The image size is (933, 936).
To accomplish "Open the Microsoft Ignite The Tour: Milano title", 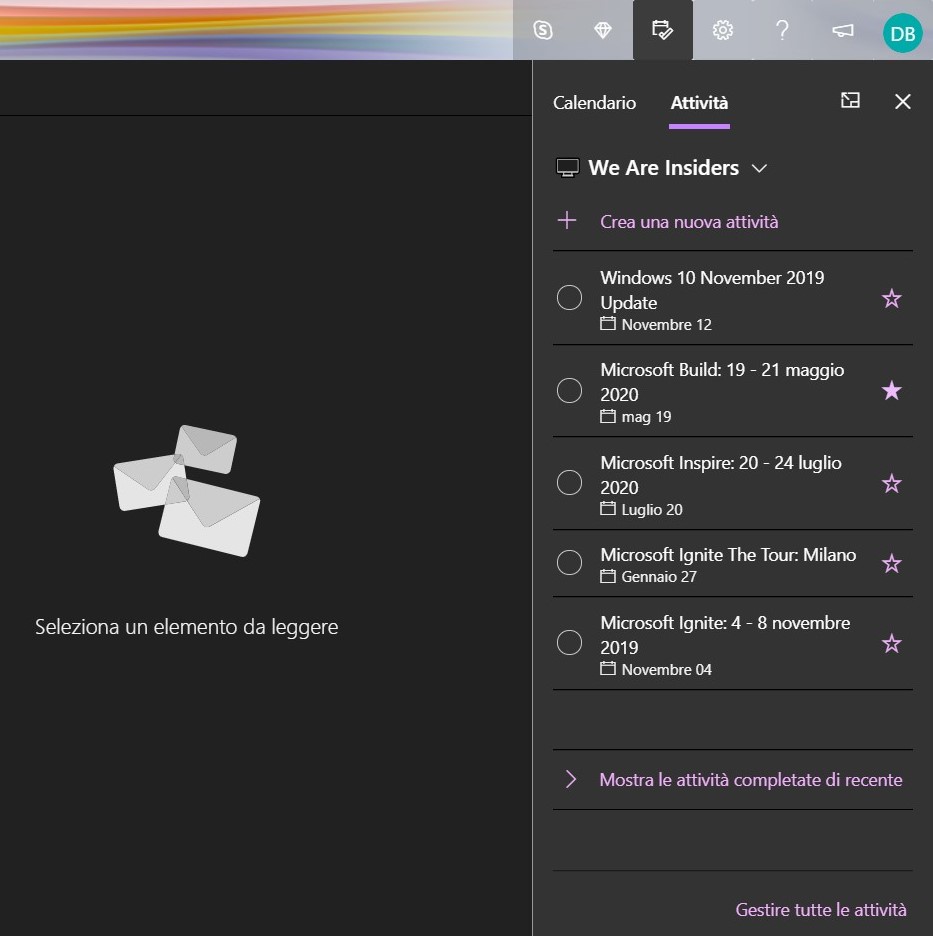I will point(728,555).
